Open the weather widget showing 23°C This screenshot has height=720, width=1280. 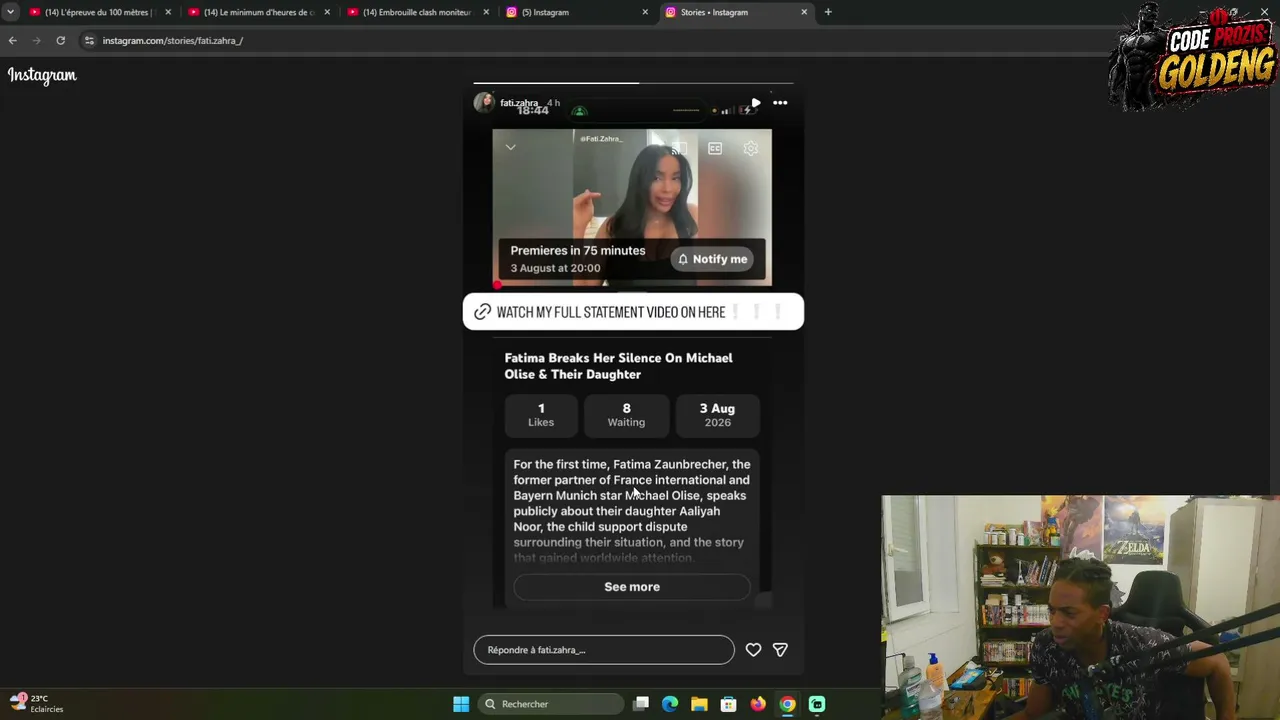(x=37, y=703)
